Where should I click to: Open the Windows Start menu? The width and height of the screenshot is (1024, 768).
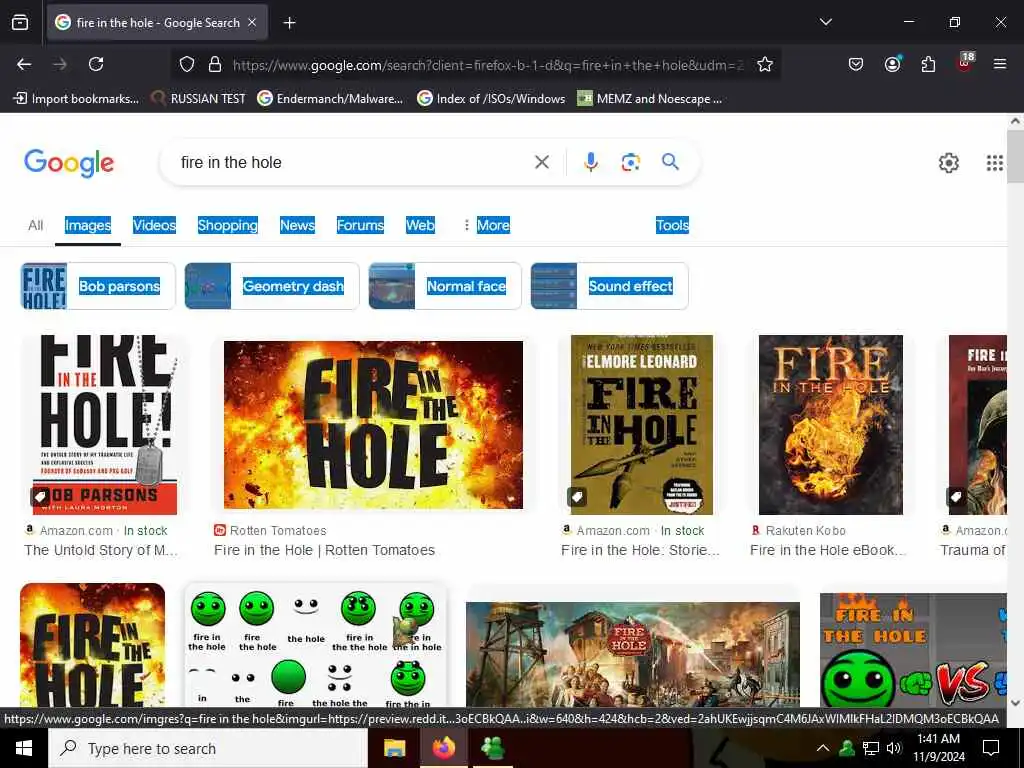(24, 748)
